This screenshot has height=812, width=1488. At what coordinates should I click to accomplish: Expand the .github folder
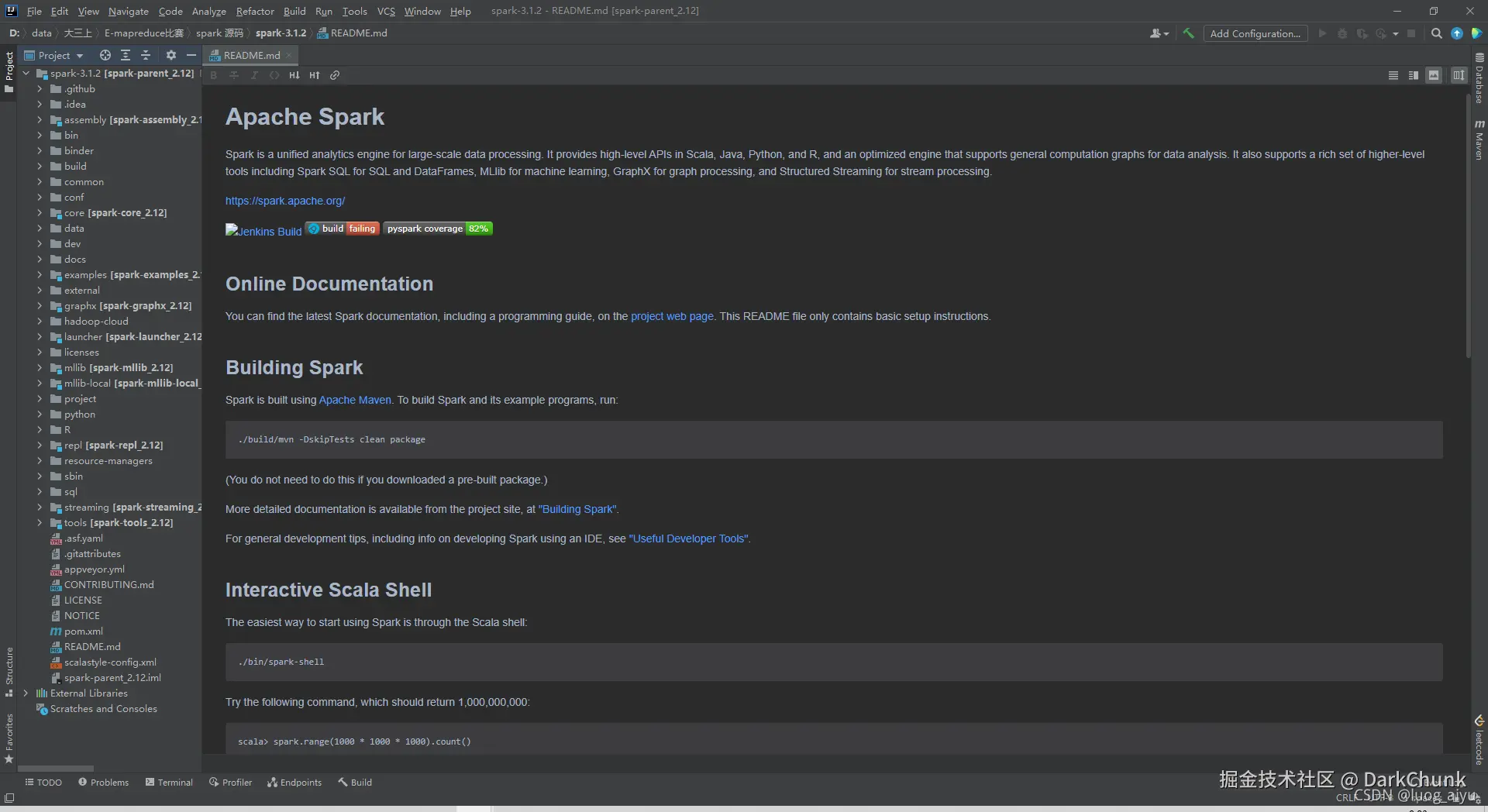(x=40, y=88)
